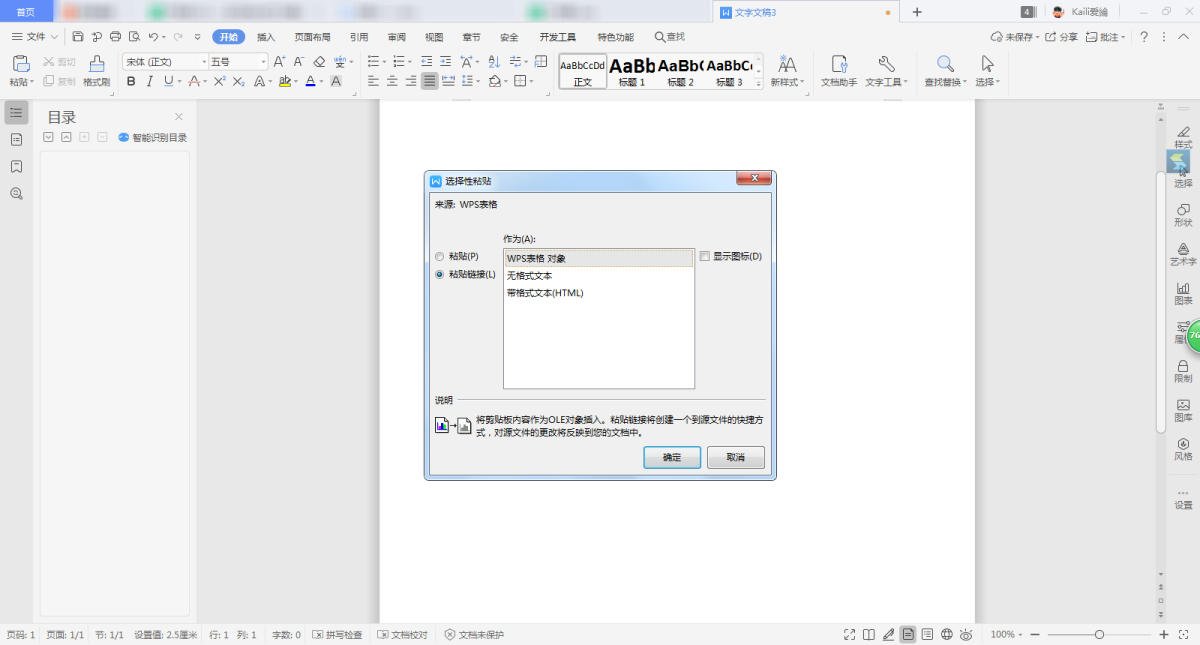Confirm the dialog with 确定 button

[x=672, y=457]
